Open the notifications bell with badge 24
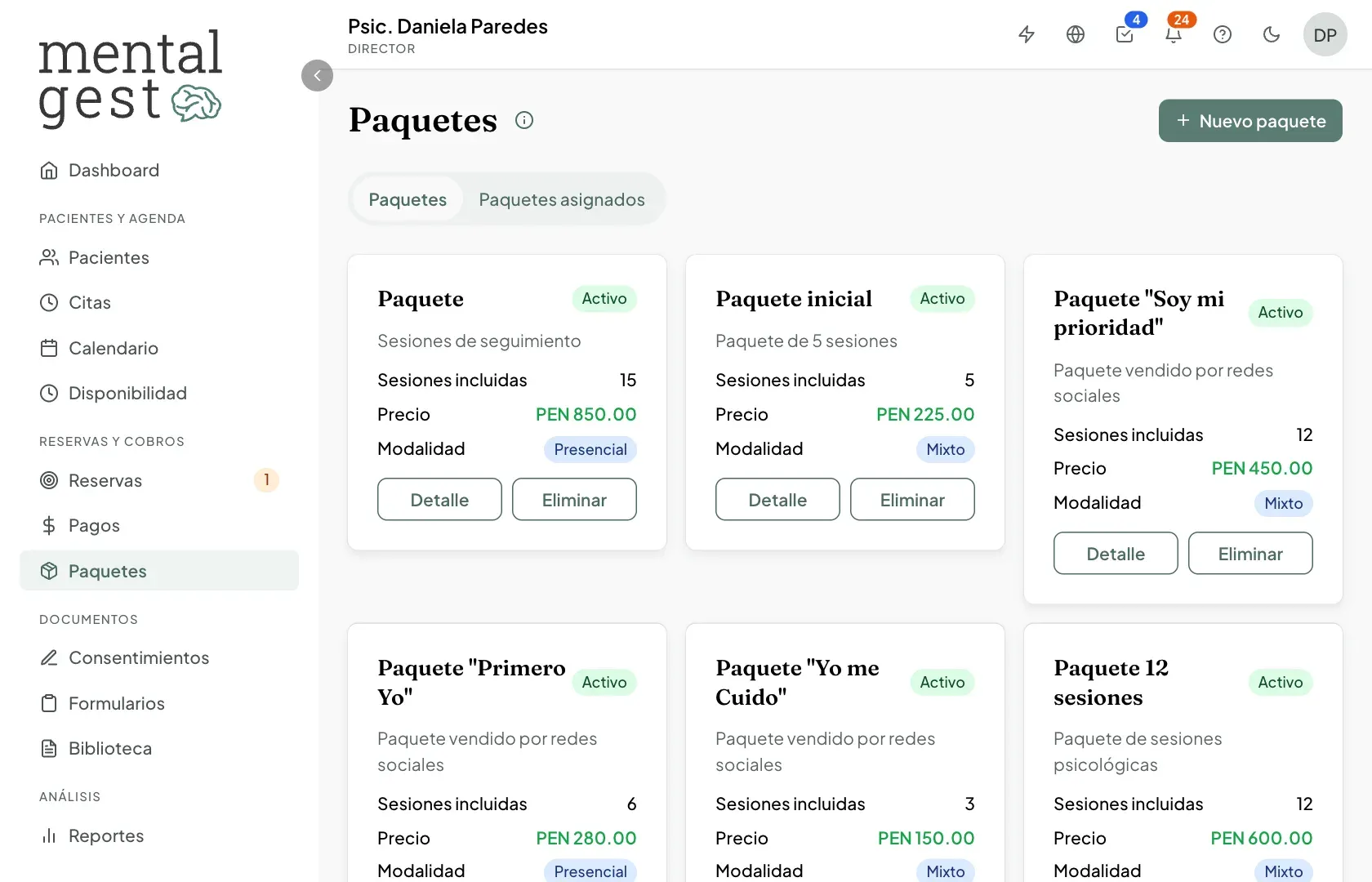 click(1174, 34)
